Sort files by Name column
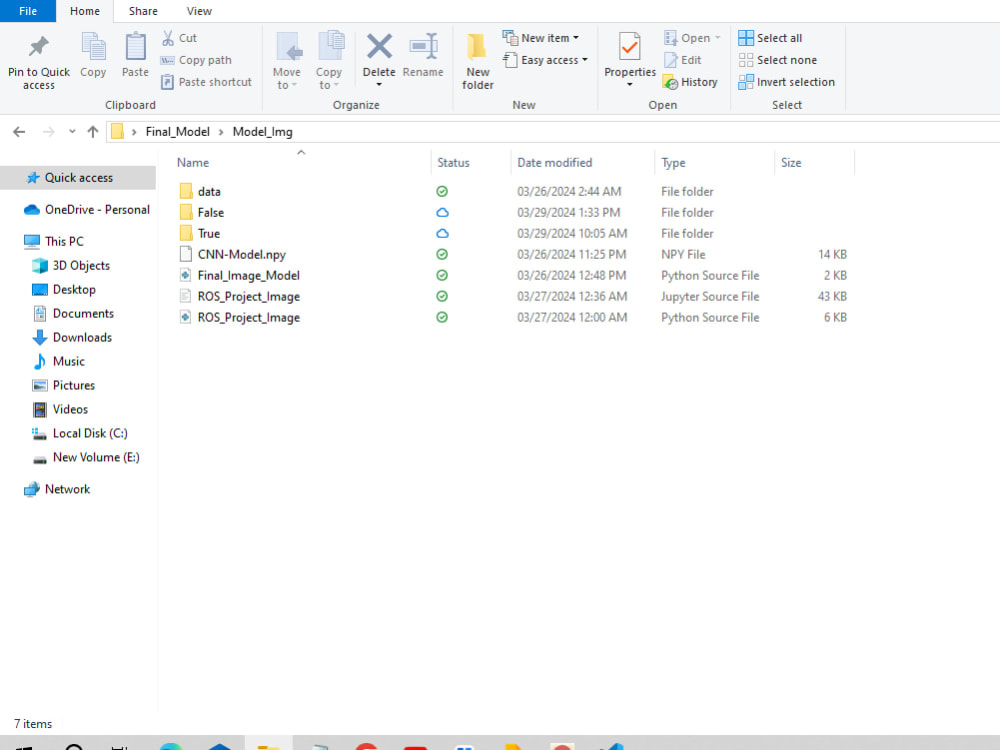 point(193,163)
